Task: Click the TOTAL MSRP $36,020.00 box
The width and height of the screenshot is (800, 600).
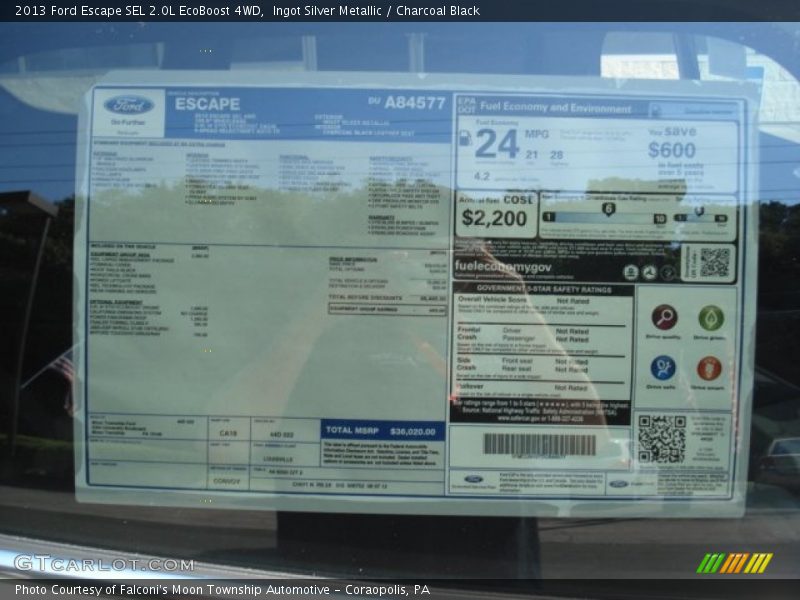Action: pyautogui.click(x=383, y=431)
